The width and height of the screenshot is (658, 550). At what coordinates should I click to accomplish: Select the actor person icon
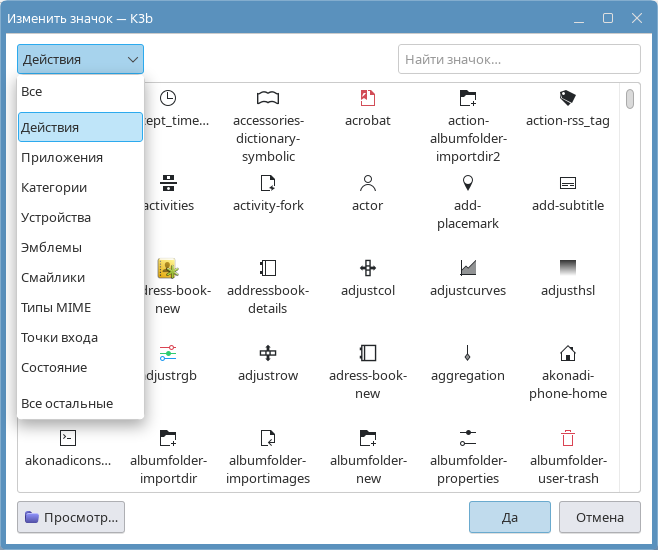tap(367, 183)
